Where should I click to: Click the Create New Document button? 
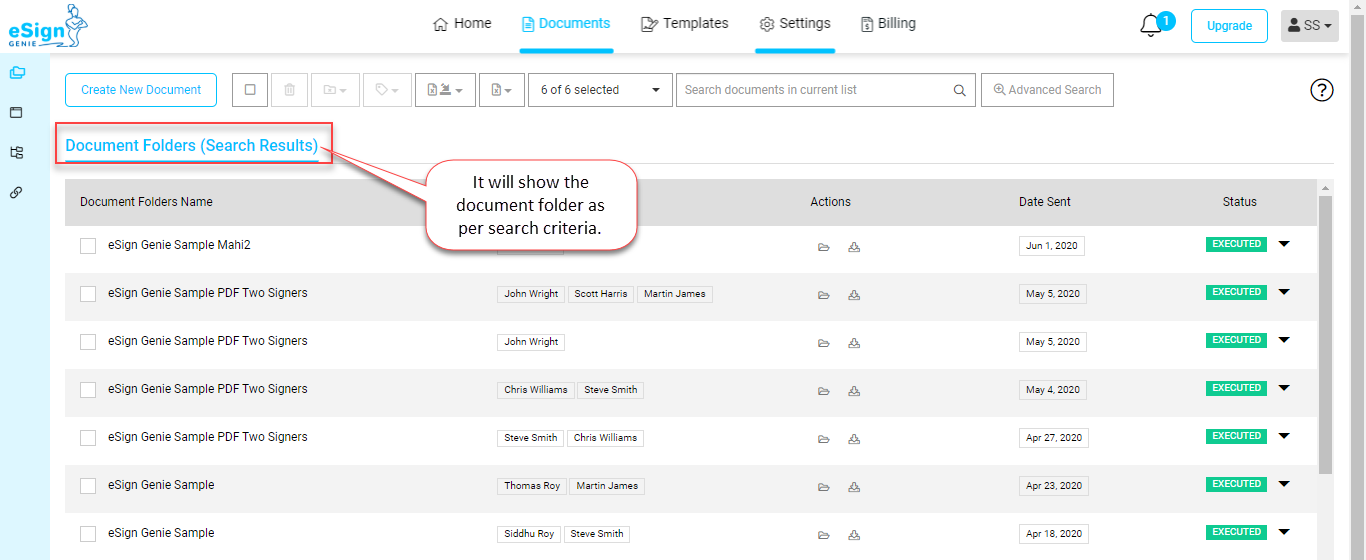(141, 90)
